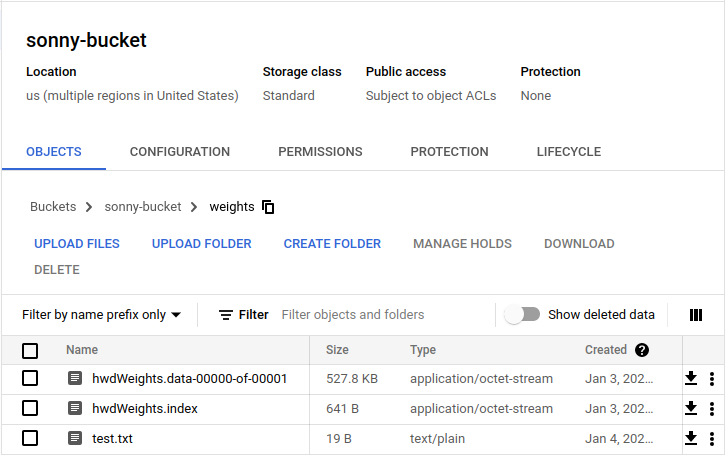
Task: Open more actions menu for hwdWeights.index
Action: point(712,408)
